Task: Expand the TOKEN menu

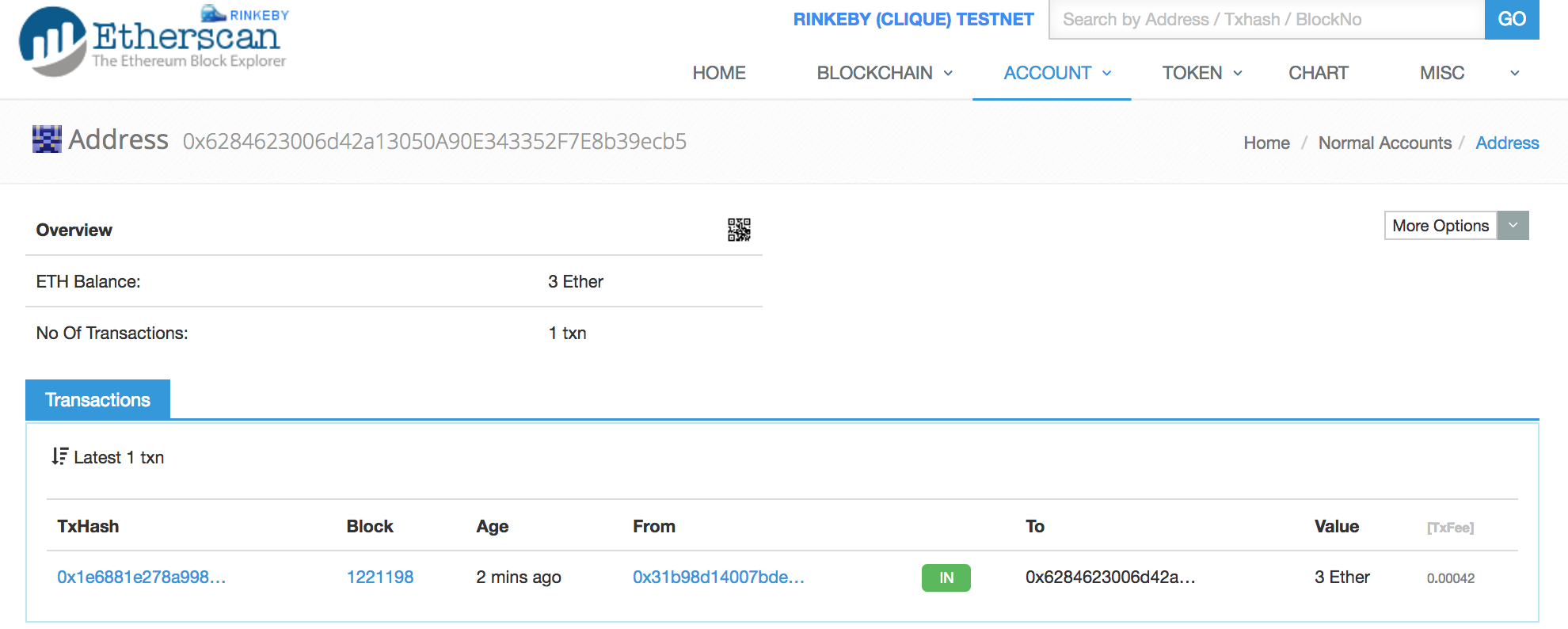Action: pyautogui.click(x=1202, y=73)
